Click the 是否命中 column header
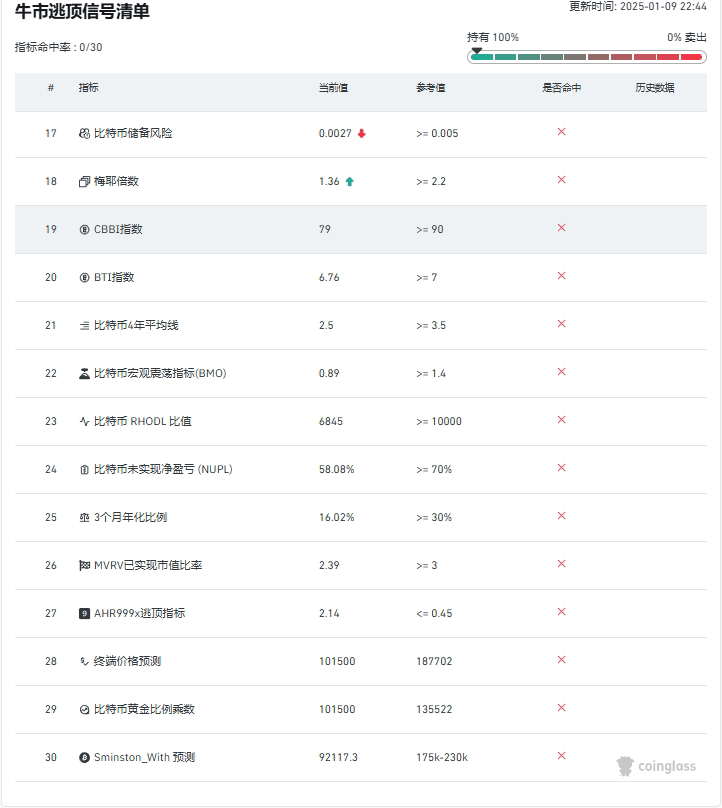Screen dimensions: 722x808 pos(562,88)
